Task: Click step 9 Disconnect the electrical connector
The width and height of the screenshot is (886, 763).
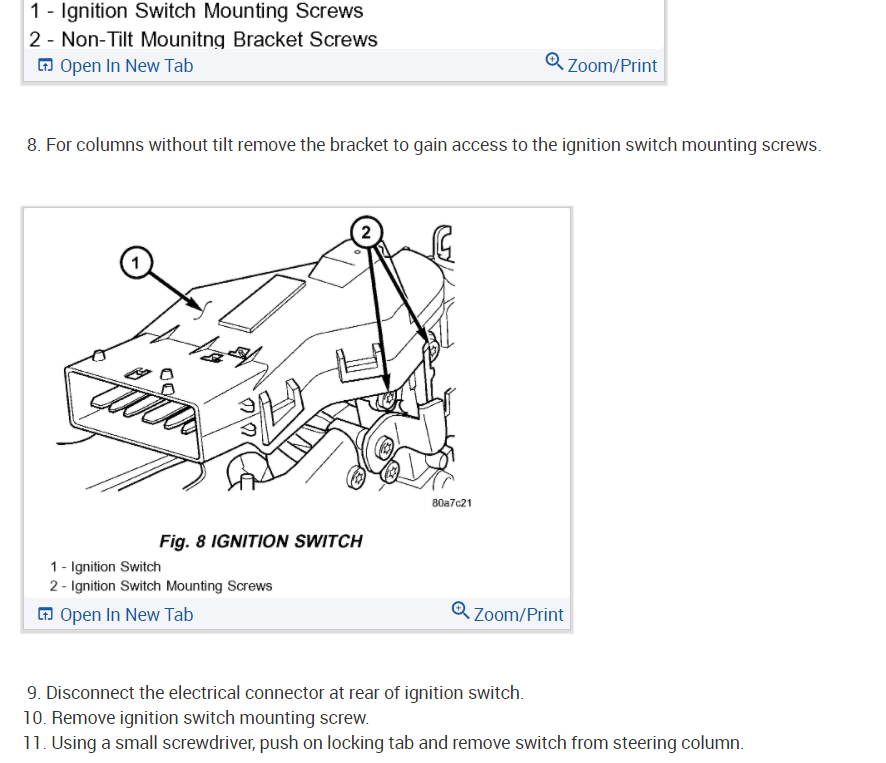Action: pos(275,692)
